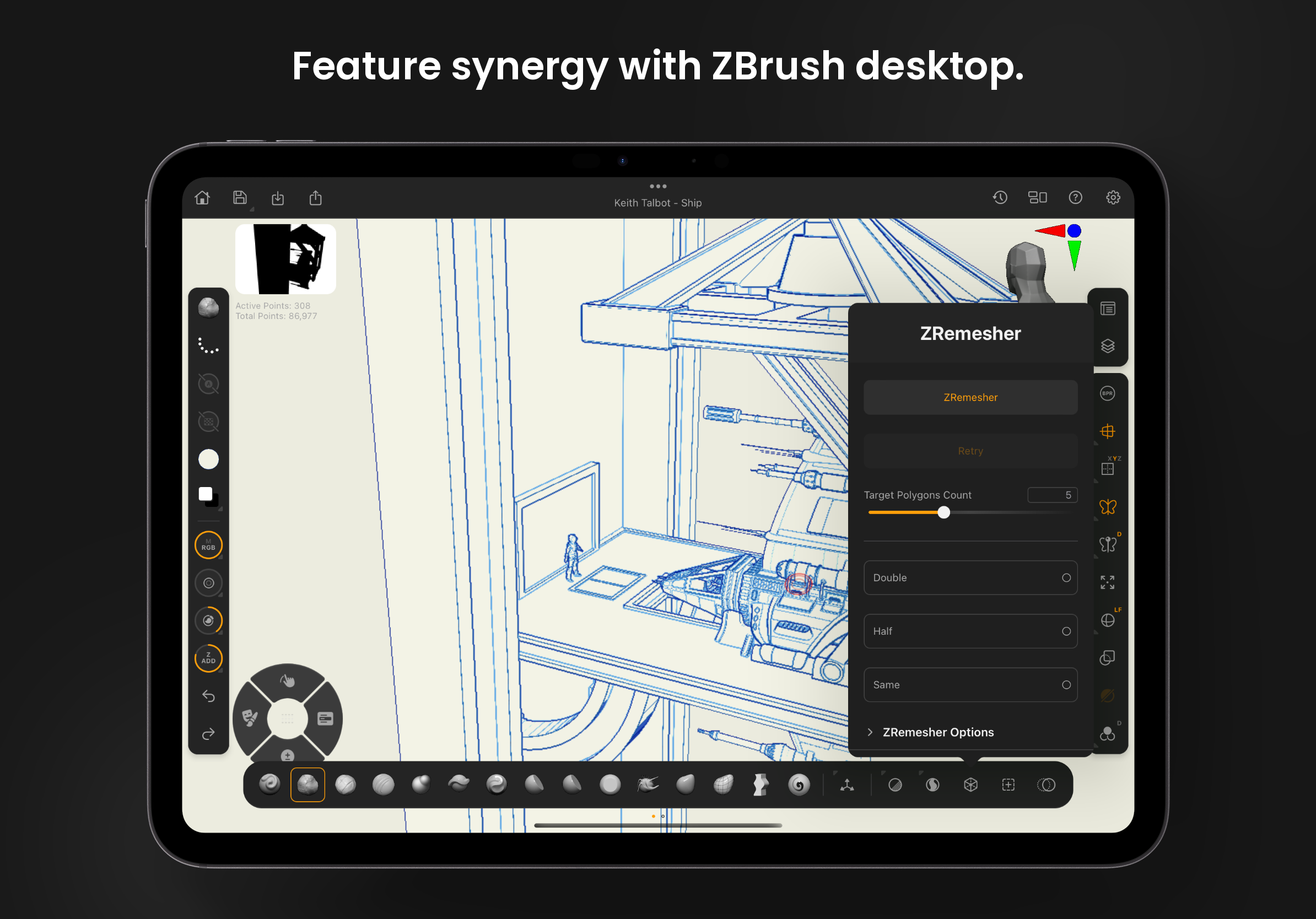Image resolution: width=1316 pixels, height=919 pixels.
Task: Go to the Home screen icon
Action: click(202, 198)
